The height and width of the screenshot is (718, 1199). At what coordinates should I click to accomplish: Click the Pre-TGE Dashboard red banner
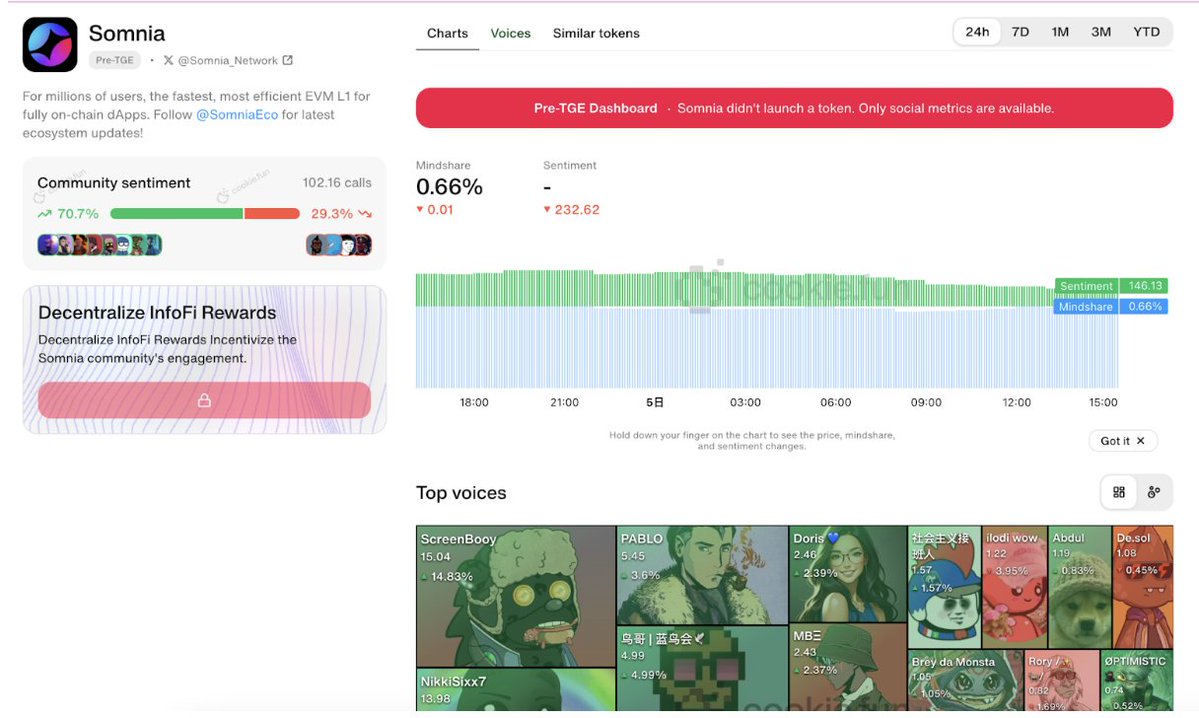point(794,108)
